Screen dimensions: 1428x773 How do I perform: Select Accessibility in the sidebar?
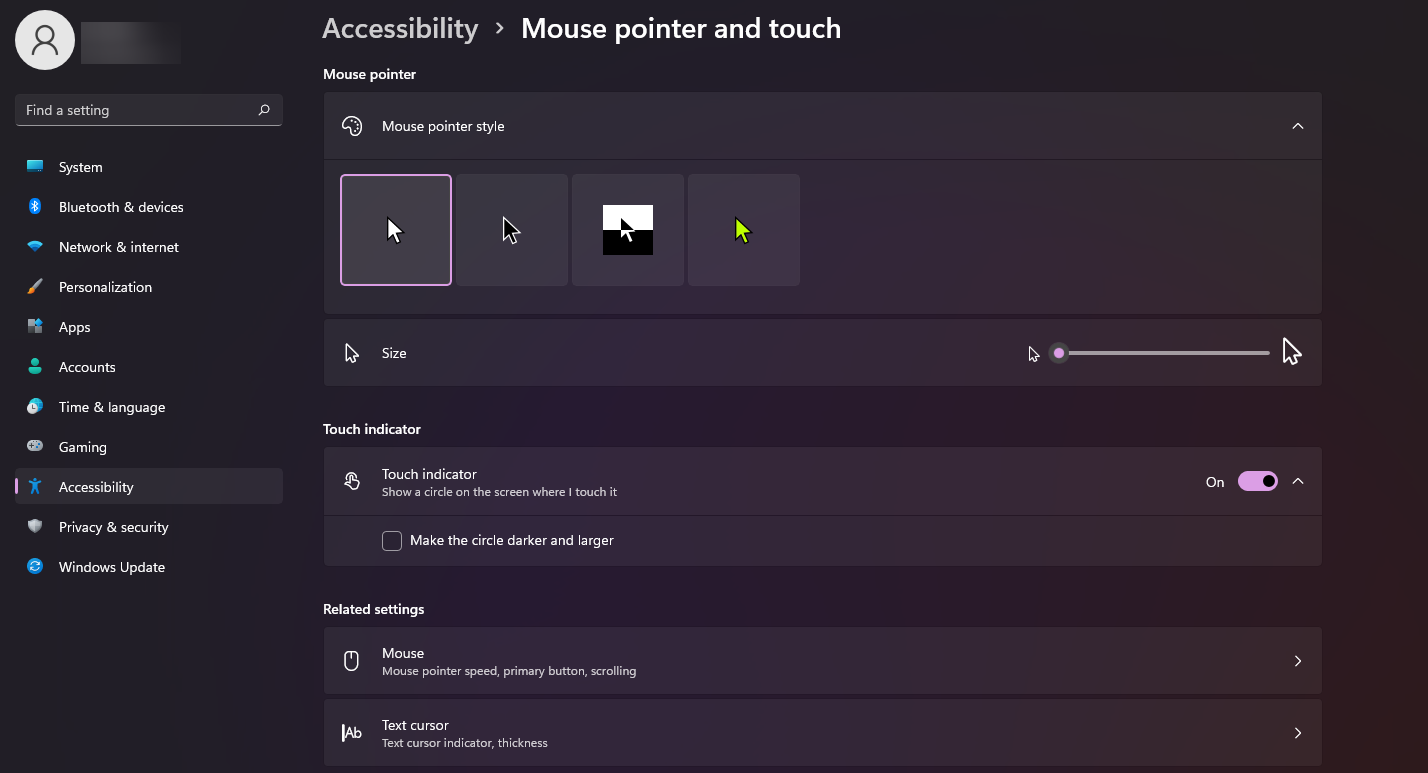tap(149, 487)
